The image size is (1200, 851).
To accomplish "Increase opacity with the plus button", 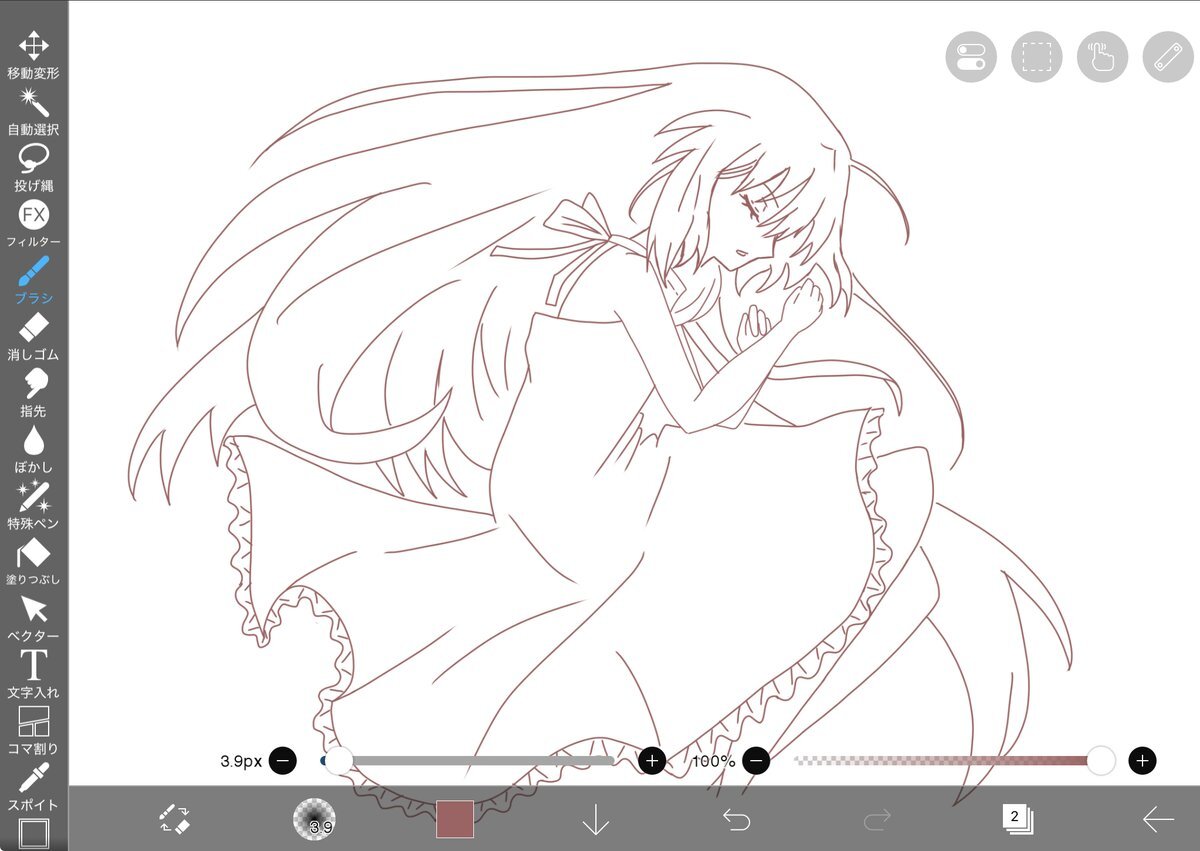I will coord(1142,761).
